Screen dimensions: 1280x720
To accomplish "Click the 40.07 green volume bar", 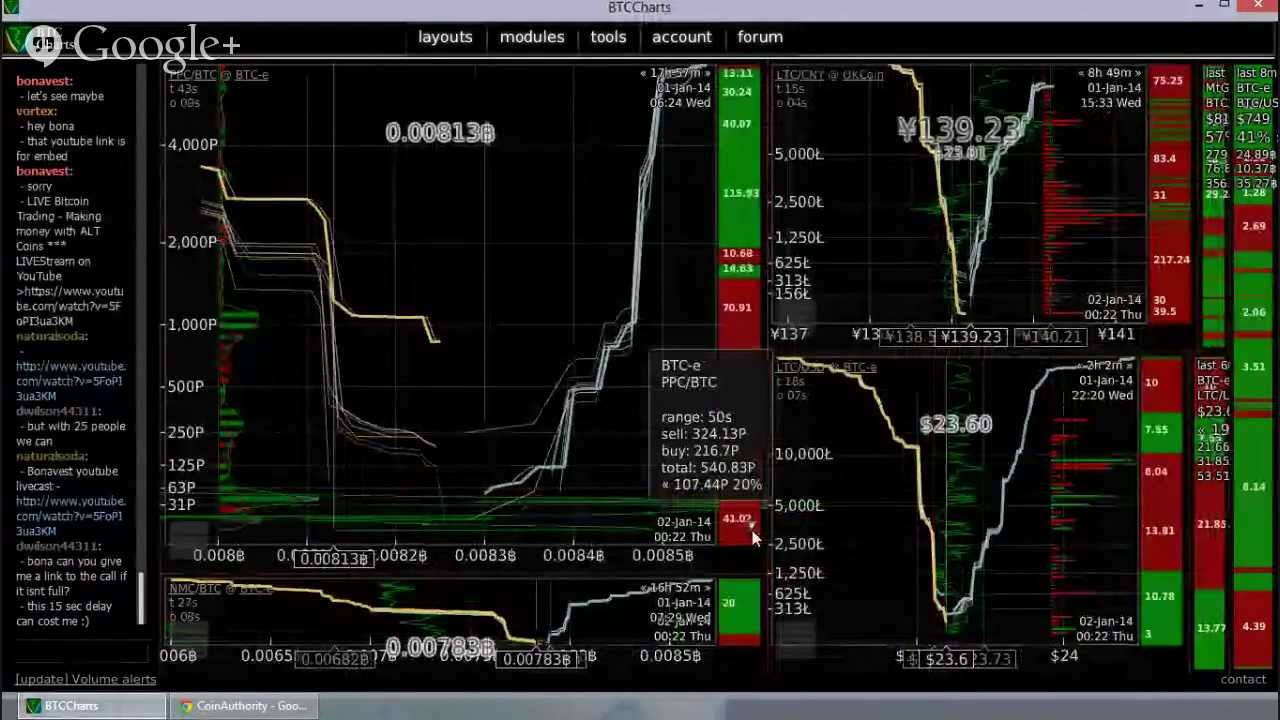I will tap(738, 125).
